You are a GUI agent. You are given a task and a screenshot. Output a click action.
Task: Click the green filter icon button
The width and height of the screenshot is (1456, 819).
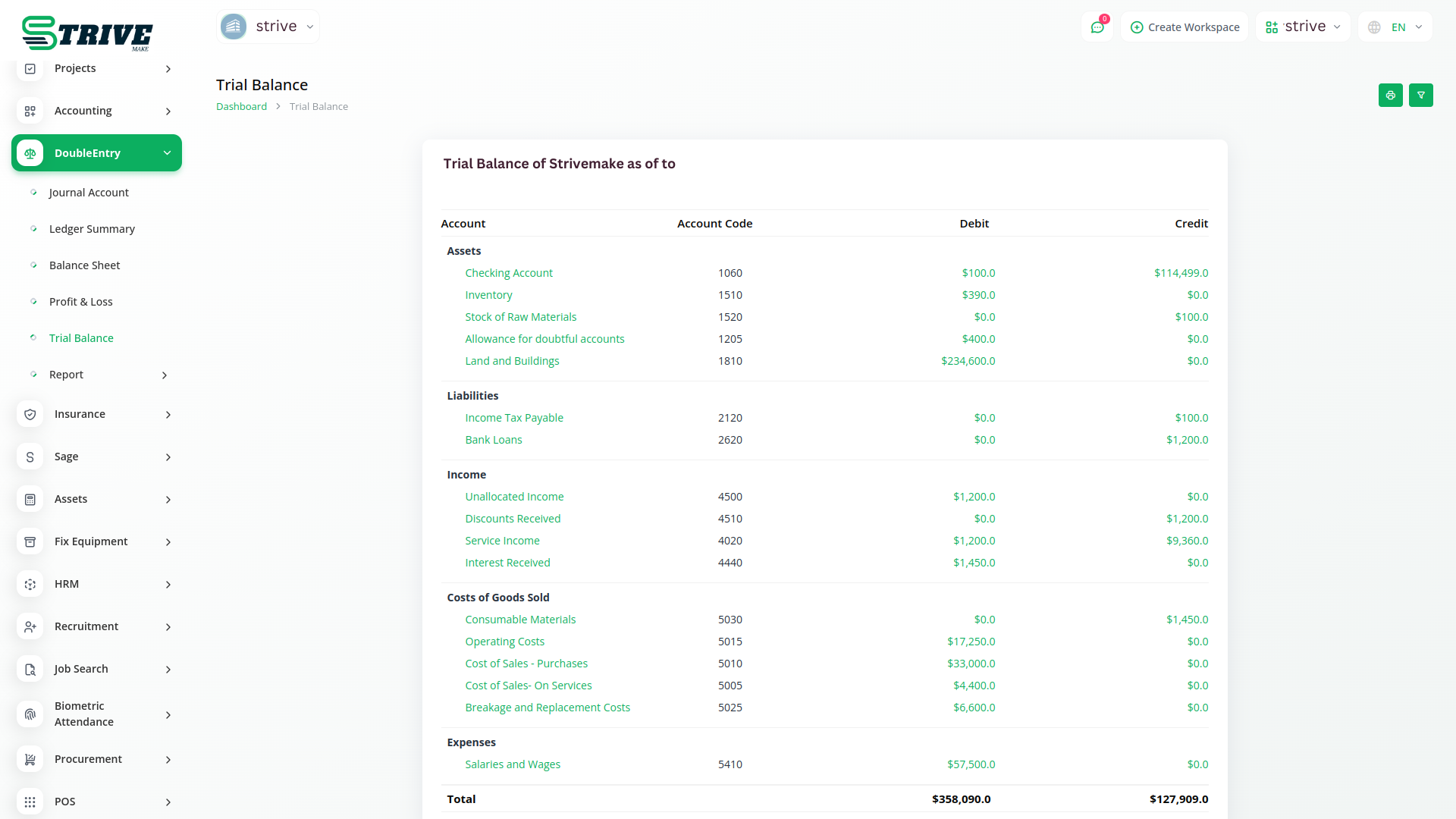[1420, 96]
